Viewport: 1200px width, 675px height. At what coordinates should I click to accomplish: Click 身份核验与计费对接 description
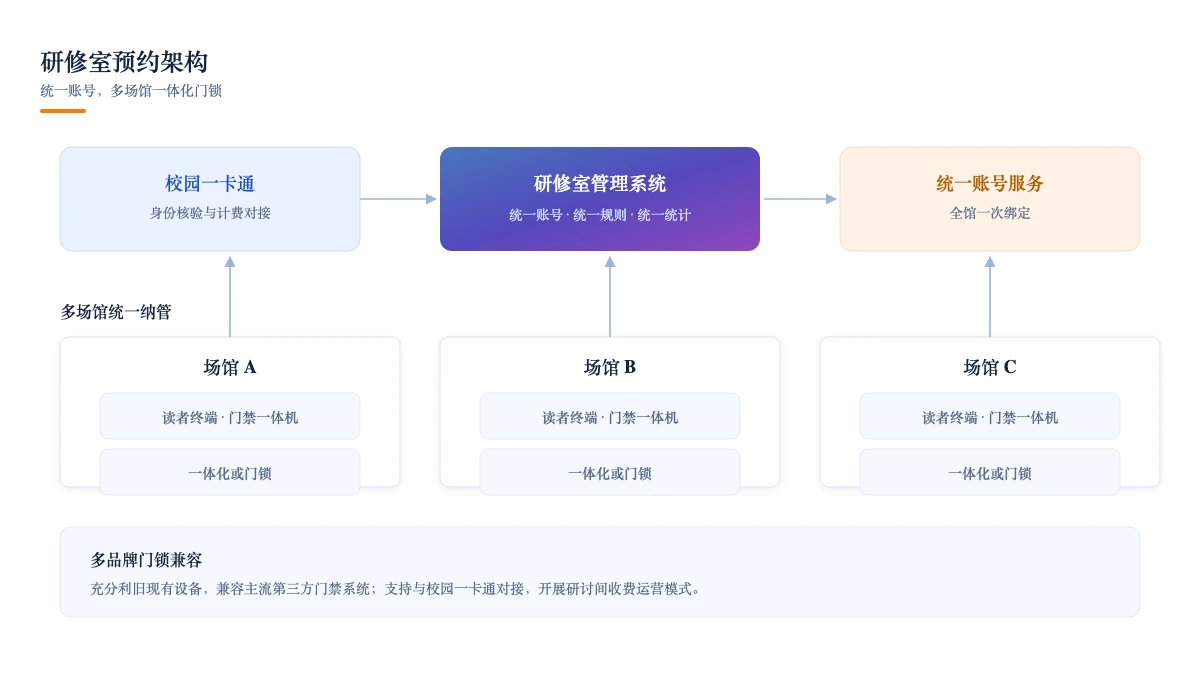click(210, 213)
